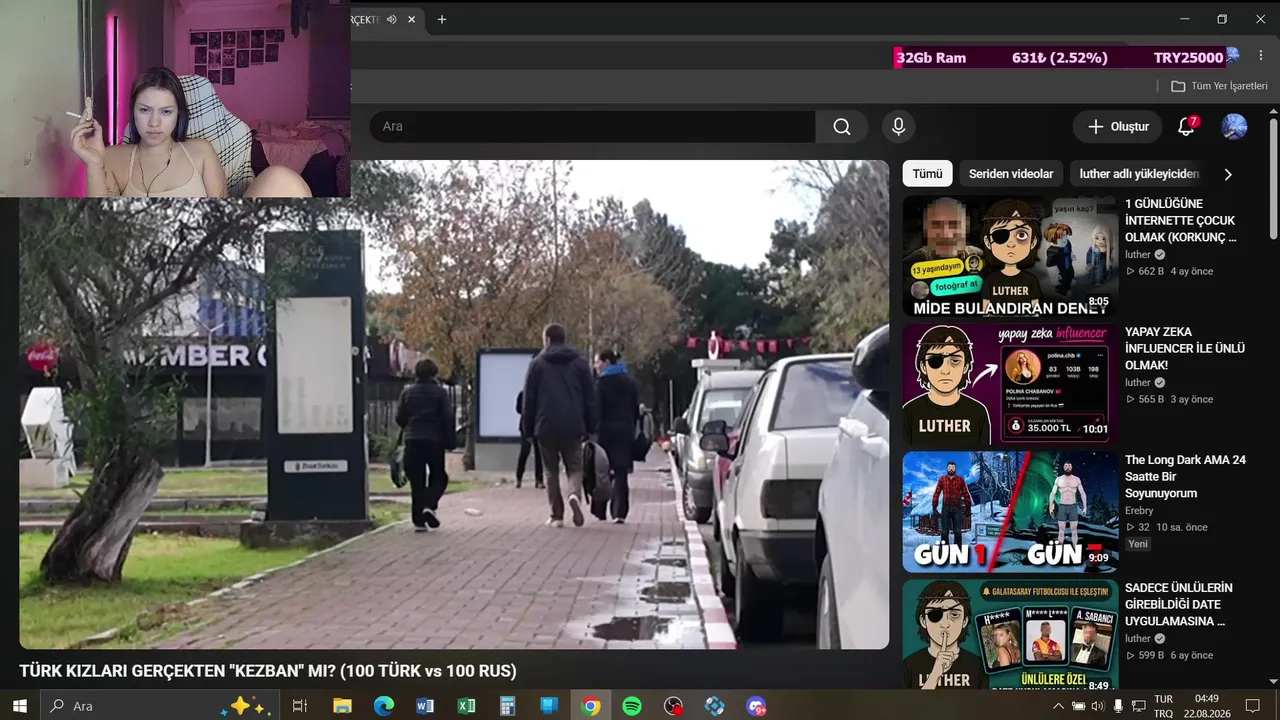Viewport: 1280px width, 720px height.
Task: Open the purple G+ app on the taskbar
Action: click(x=756, y=706)
